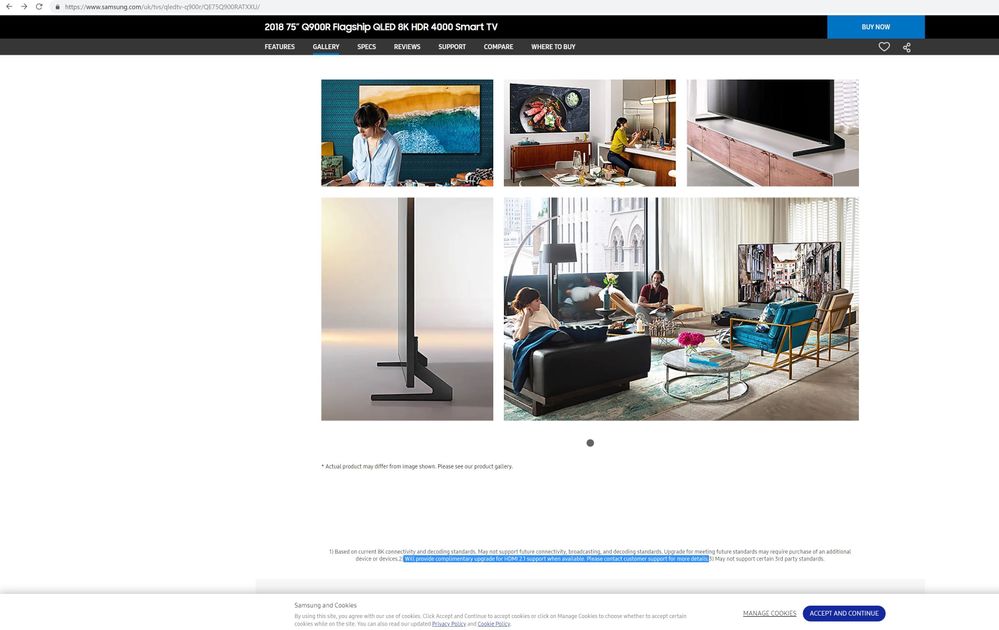Click the samsung.com URL address field

click(x=162, y=7)
